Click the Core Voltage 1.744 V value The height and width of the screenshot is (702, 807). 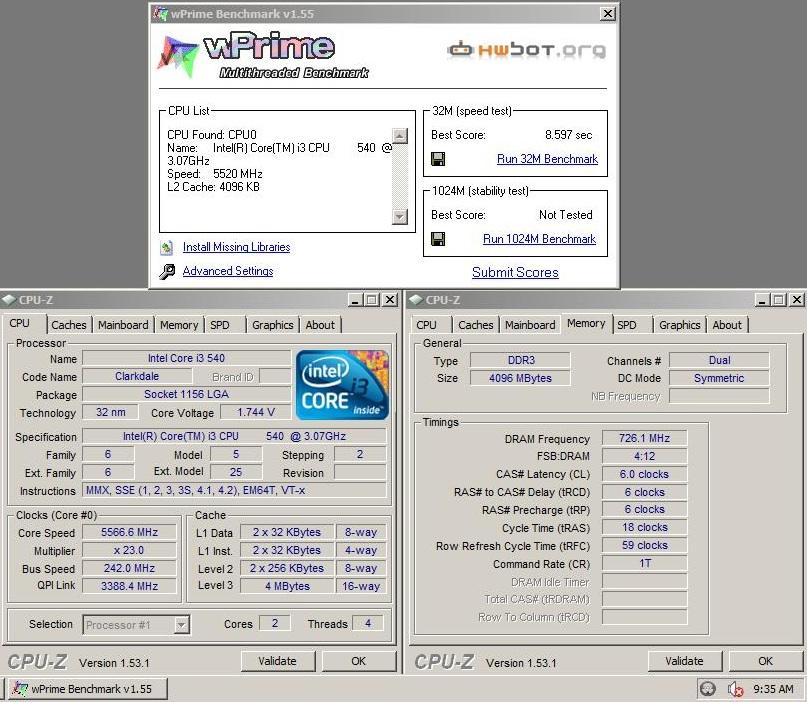pos(256,412)
